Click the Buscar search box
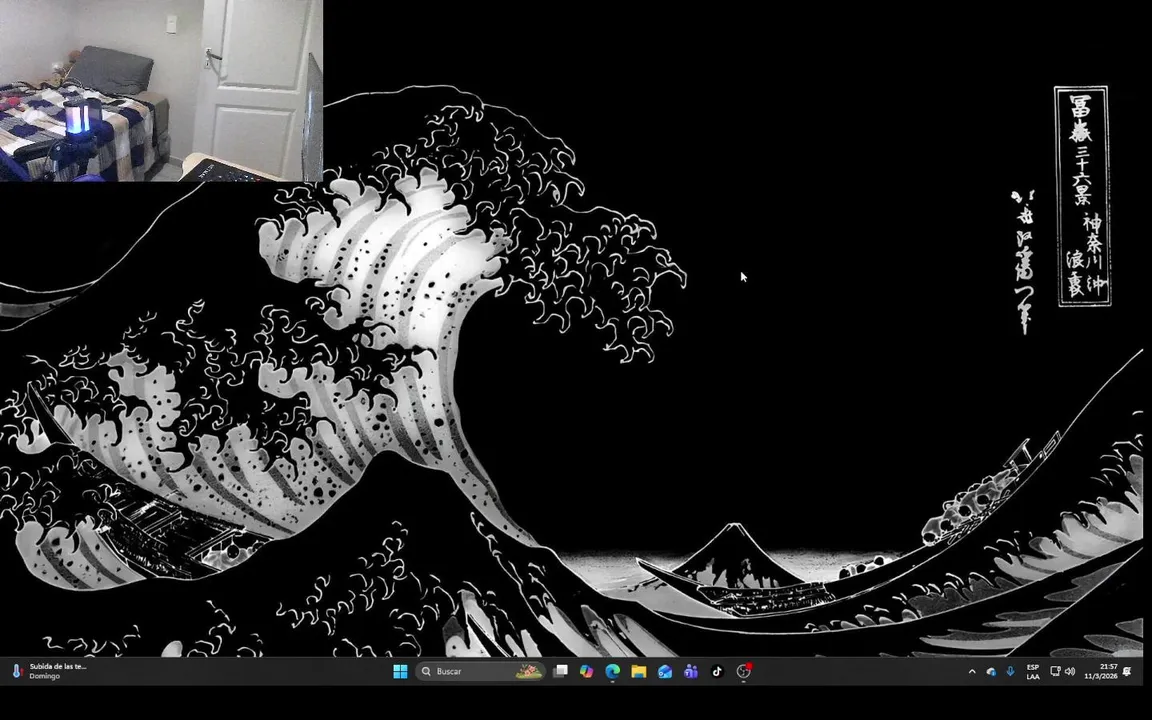This screenshot has width=1152, height=720. tap(480, 672)
